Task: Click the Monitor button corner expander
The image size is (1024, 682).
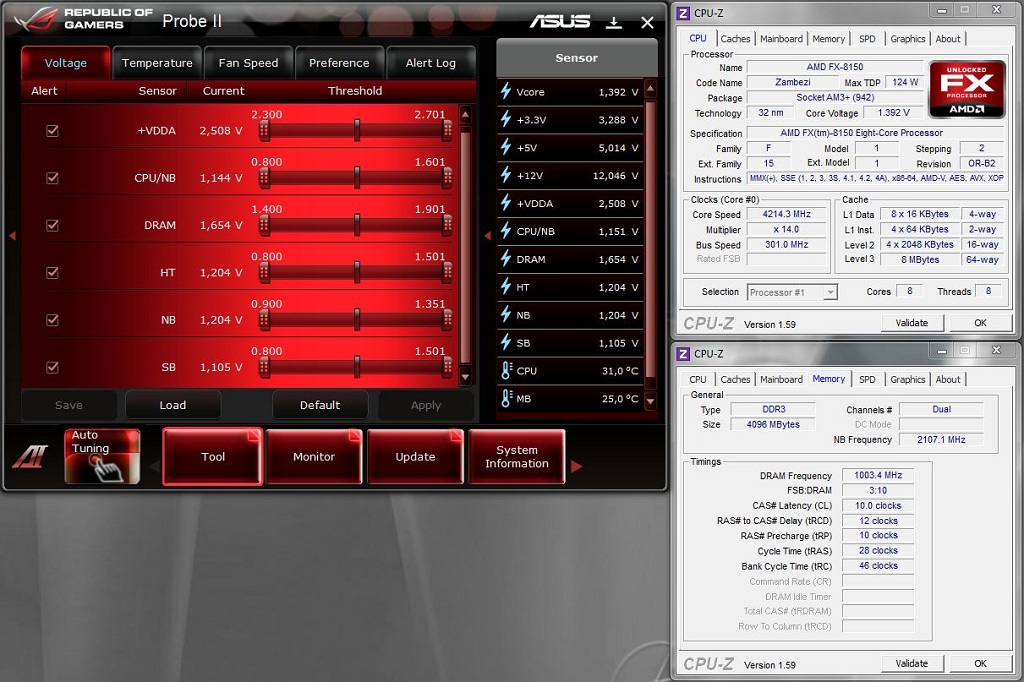Action: click(355, 435)
